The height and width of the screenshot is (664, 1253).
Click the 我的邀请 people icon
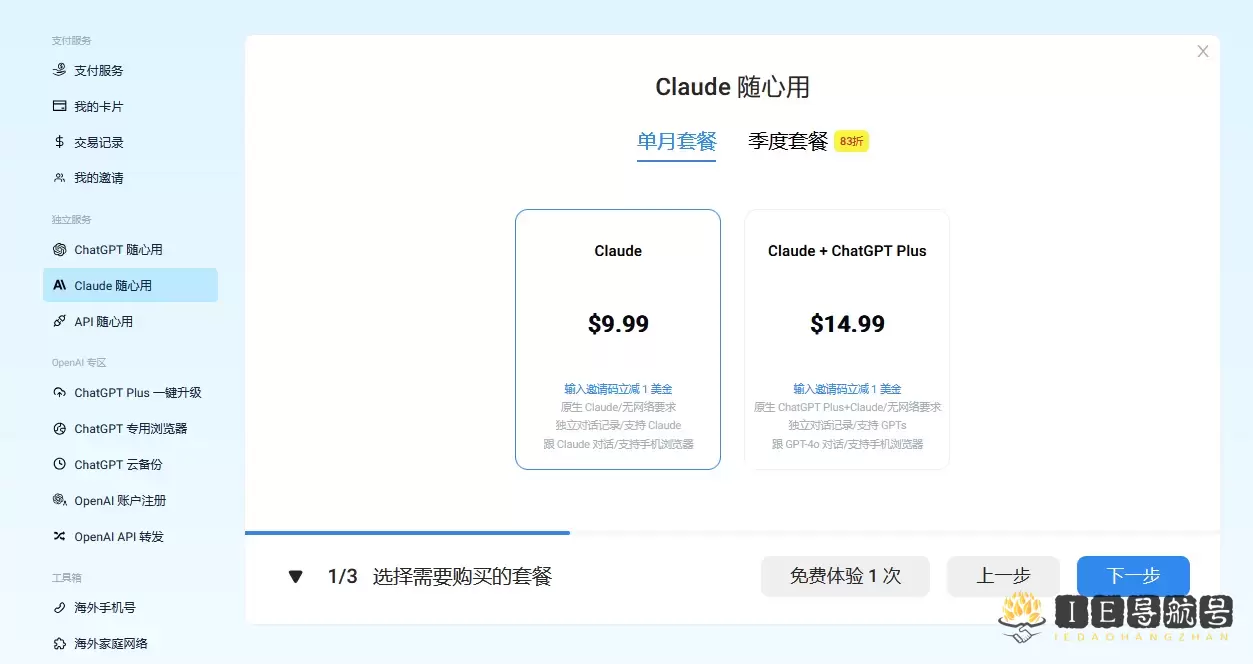60,178
